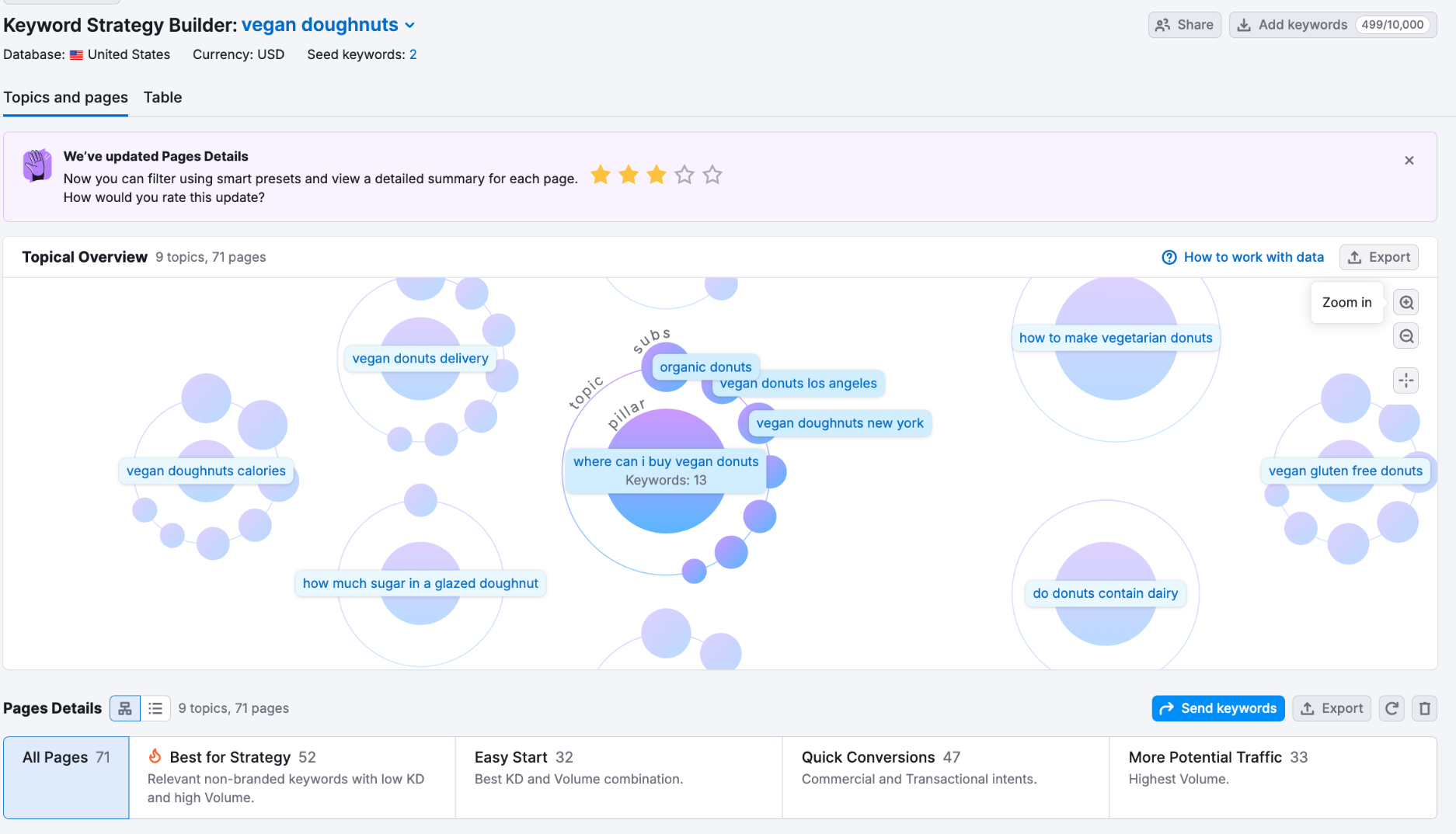Click the trash delete icon
The image size is (1456, 834).
point(1425,708)
